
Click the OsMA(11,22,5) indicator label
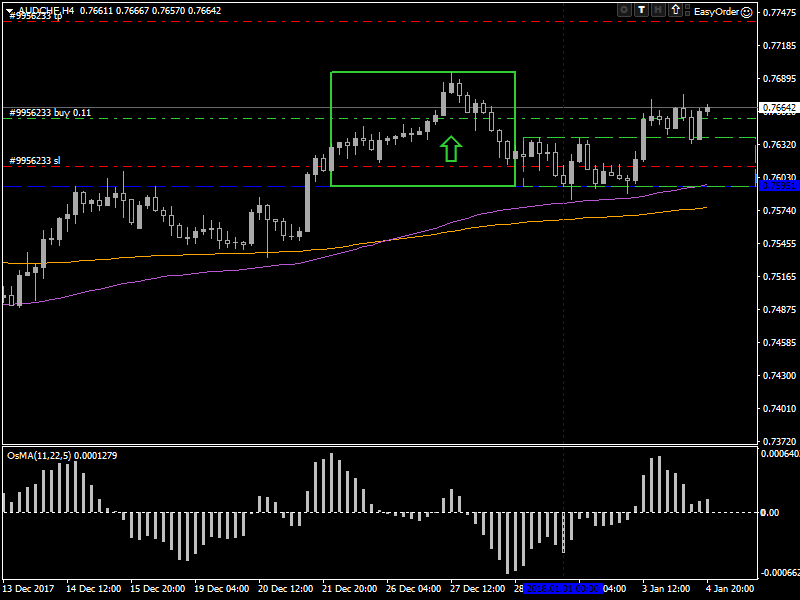pos(62,456)
